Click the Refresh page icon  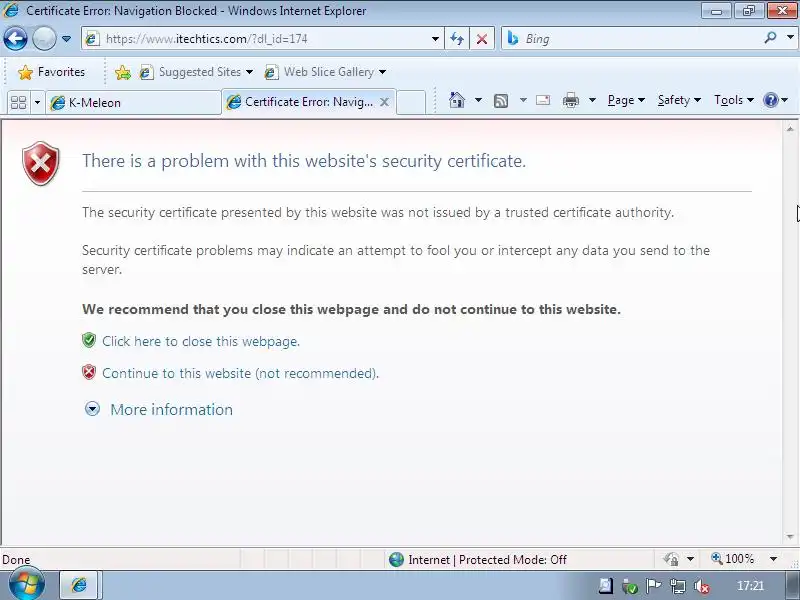(457, 39)
